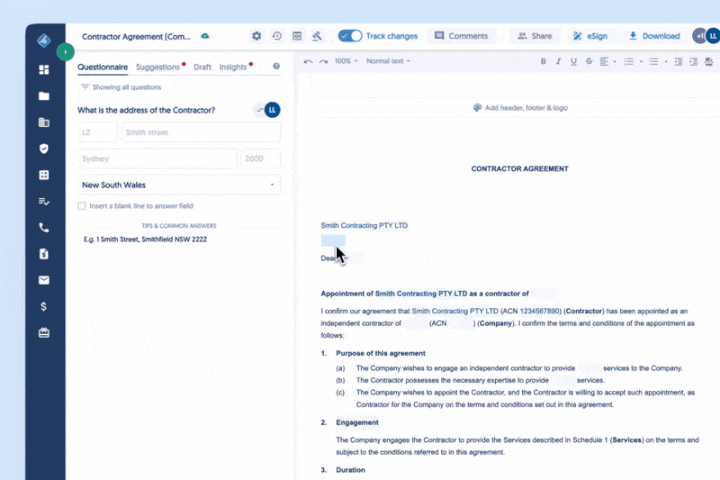Screen dimensions: 720x480
Task: Click the Purpose of this agreement heading
Action: point(381,353)
